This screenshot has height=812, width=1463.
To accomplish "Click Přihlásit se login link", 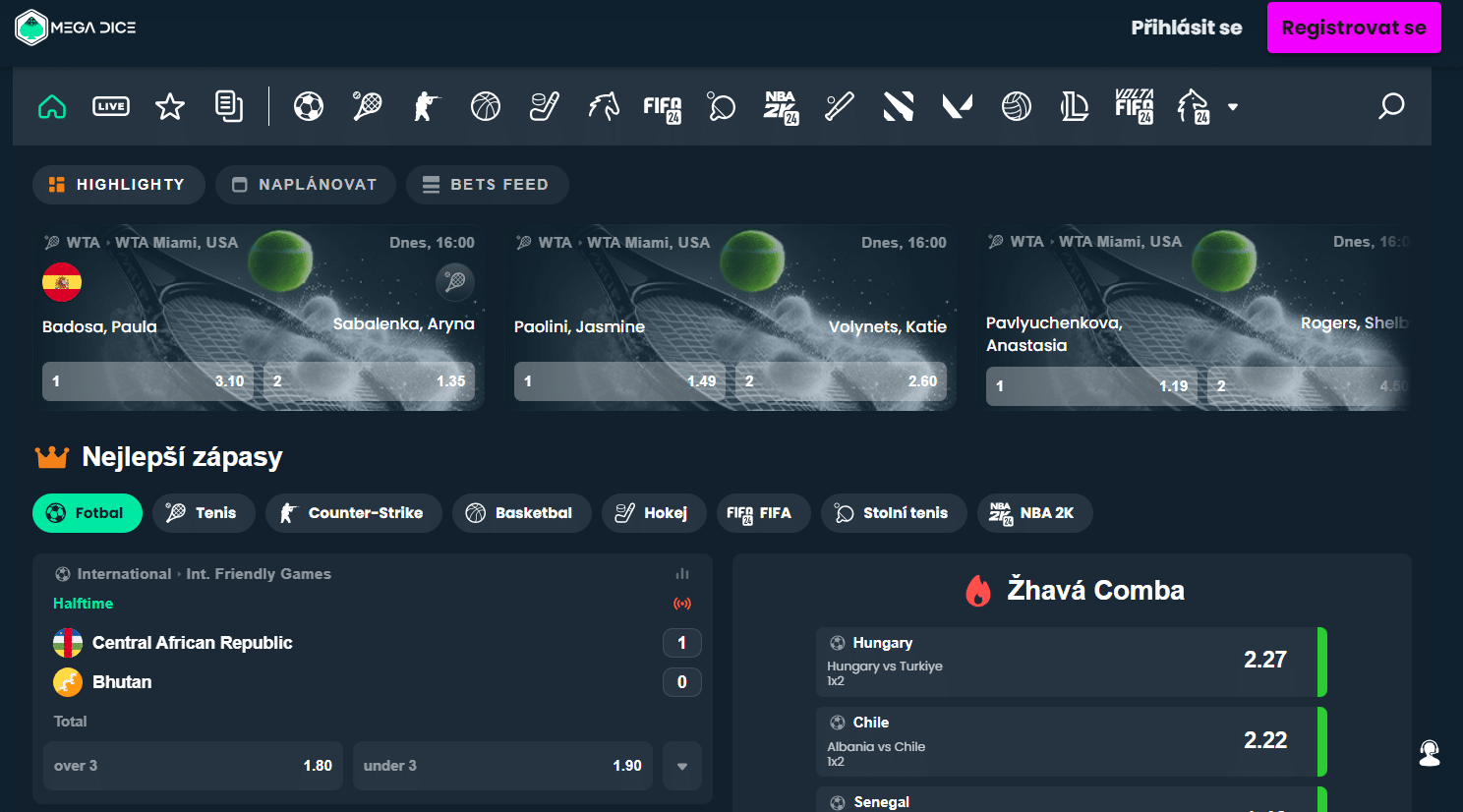I will point(1187,28).
